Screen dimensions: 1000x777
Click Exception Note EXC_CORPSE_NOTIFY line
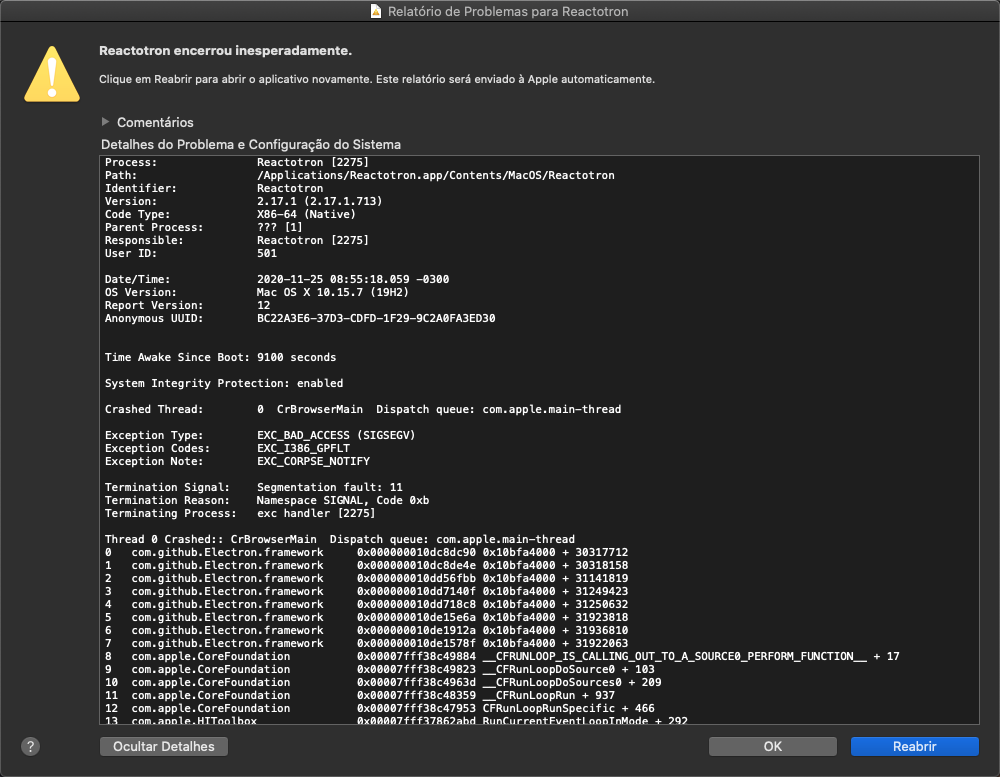pyautogui.click(x=237, y=461)
